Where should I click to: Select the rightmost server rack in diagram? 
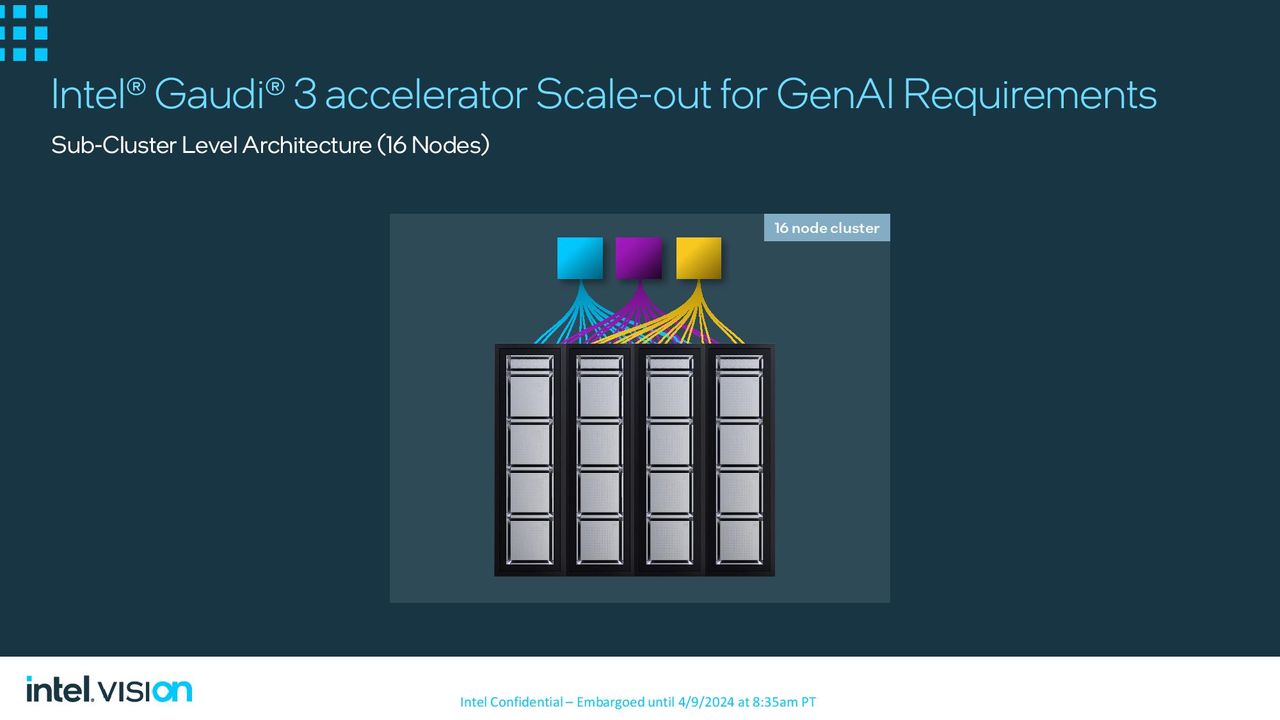click(740, 460)
